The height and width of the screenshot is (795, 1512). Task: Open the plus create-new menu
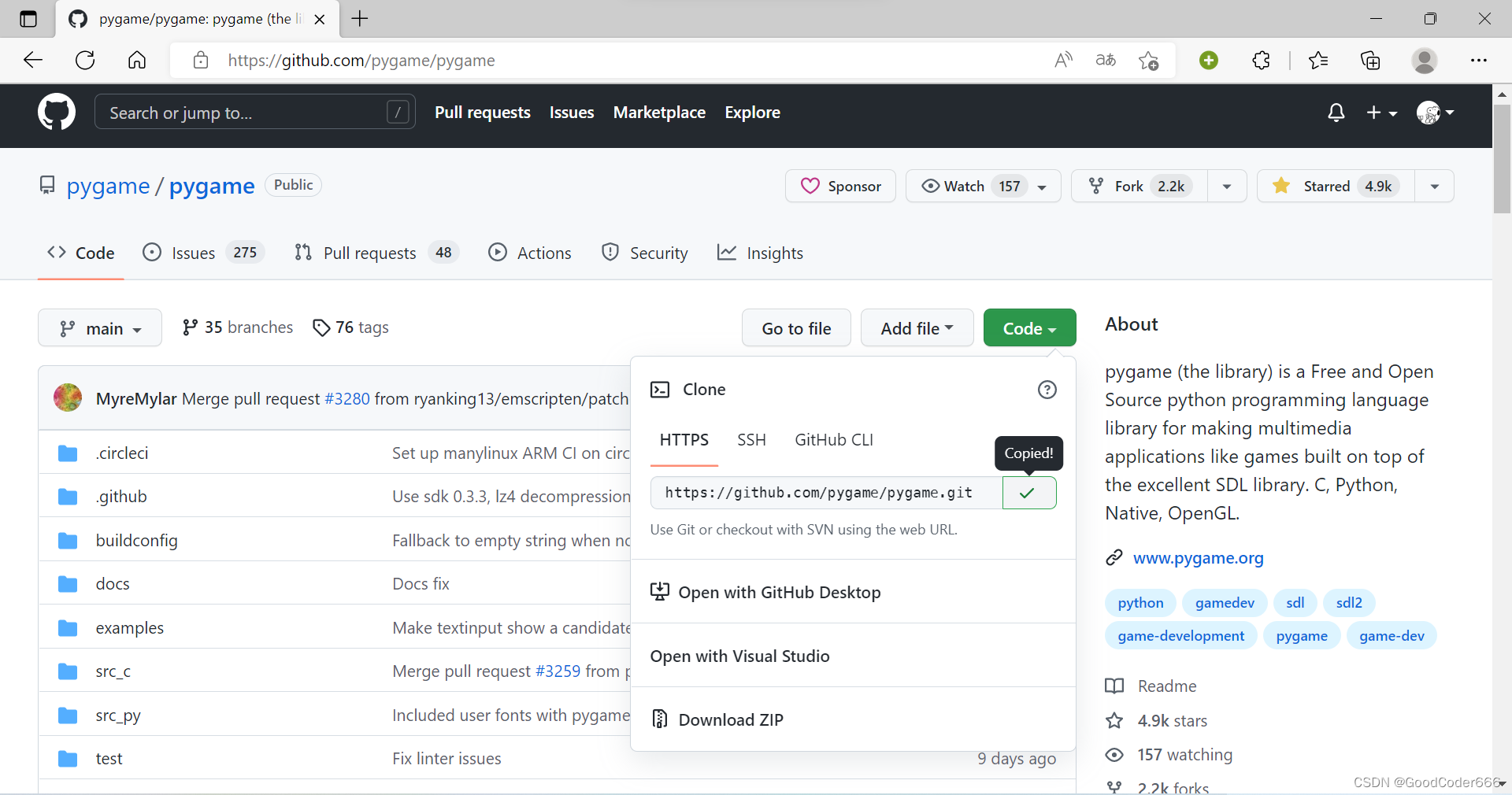click(x=1381, y=113)
